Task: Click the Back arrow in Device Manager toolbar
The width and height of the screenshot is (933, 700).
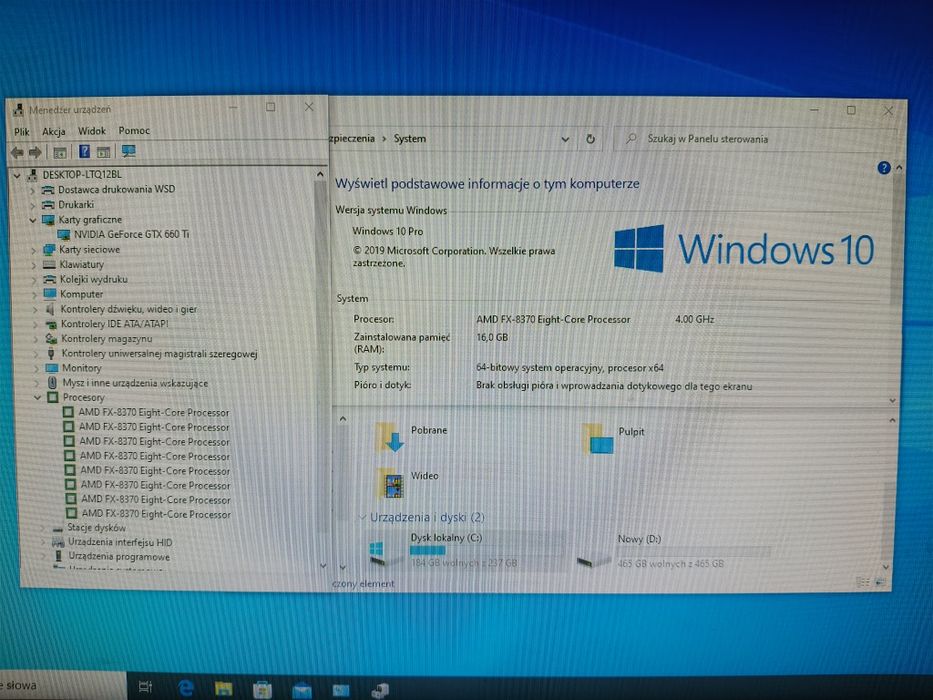Action: pyautogui.click(x=17, y=152)
